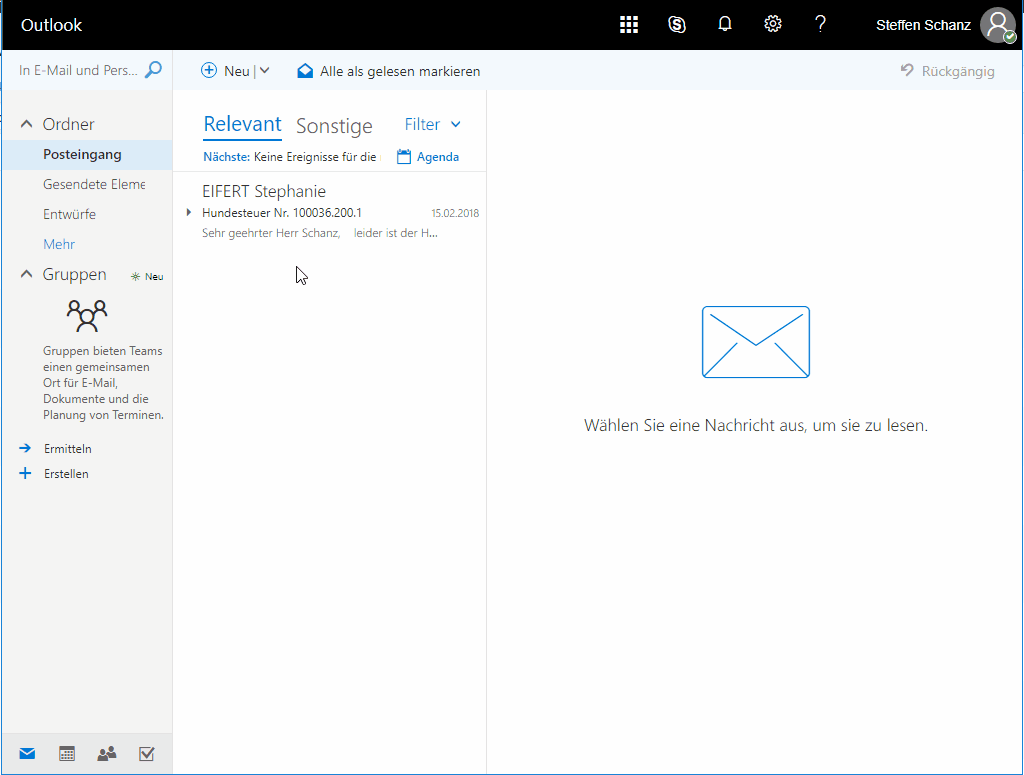Click the Outlook title
Screen dimensions: 1024x775
pyautogui.click(x=51, y=25)
